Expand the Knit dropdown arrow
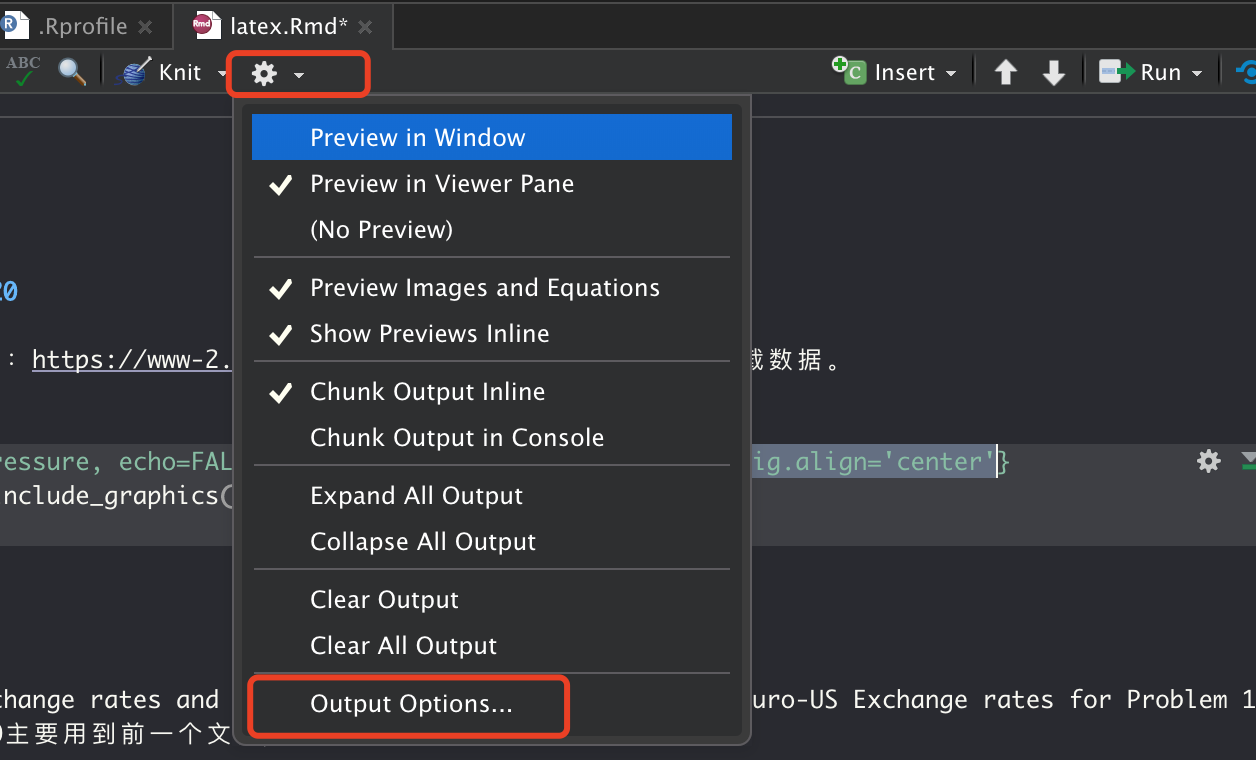This screenshot has height=760, width=1256. [221, 73]
